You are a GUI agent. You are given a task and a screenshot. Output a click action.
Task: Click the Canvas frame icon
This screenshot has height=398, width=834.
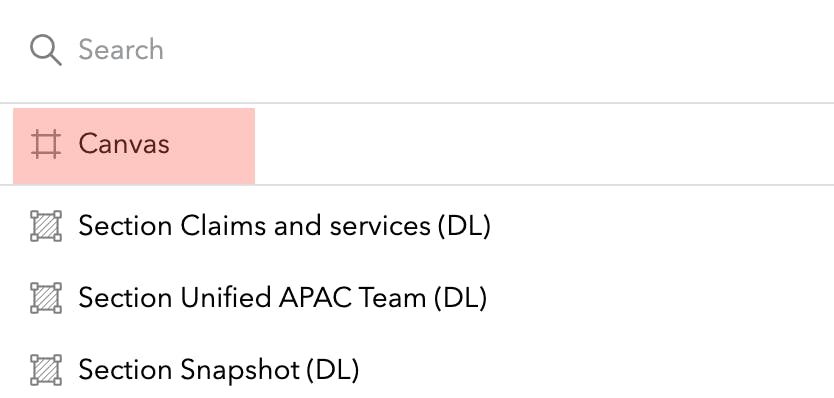(x=46, y=145)
